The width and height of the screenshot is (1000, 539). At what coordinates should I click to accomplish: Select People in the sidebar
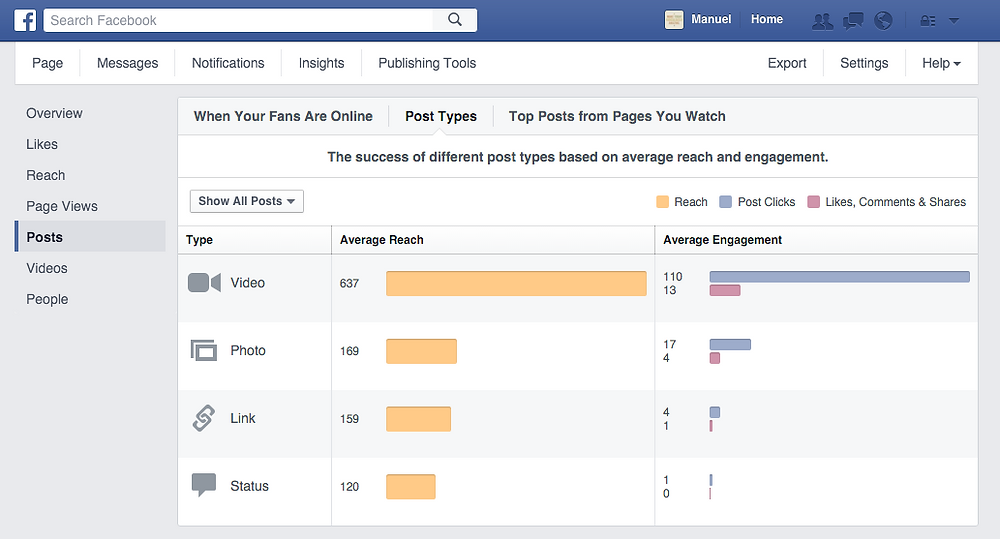(x=47, y=299)
